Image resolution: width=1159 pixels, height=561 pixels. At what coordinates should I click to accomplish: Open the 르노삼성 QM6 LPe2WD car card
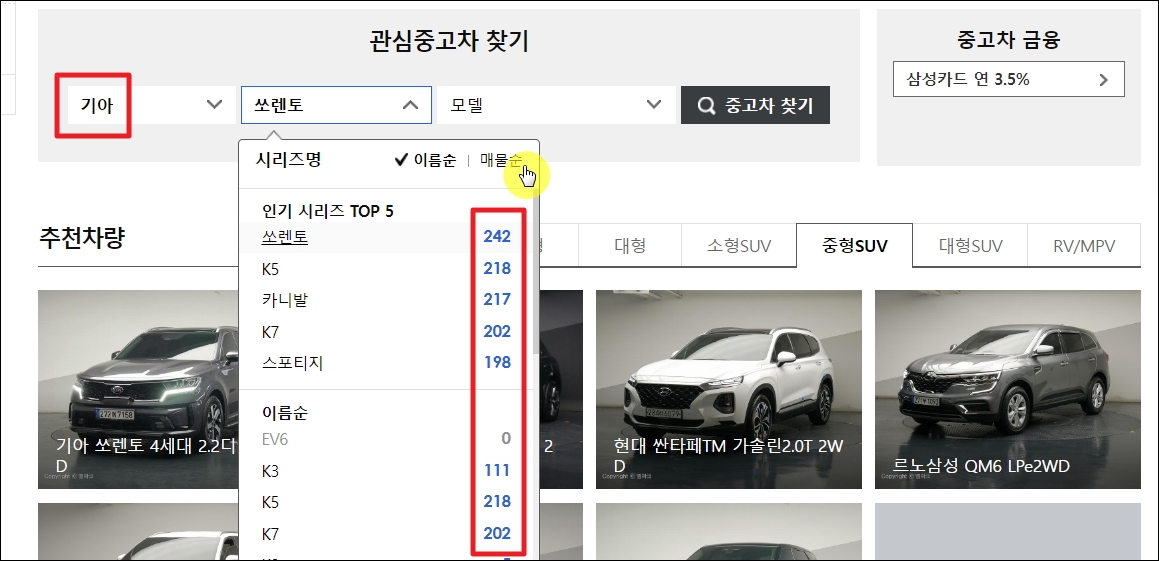tap(1007, 390)
